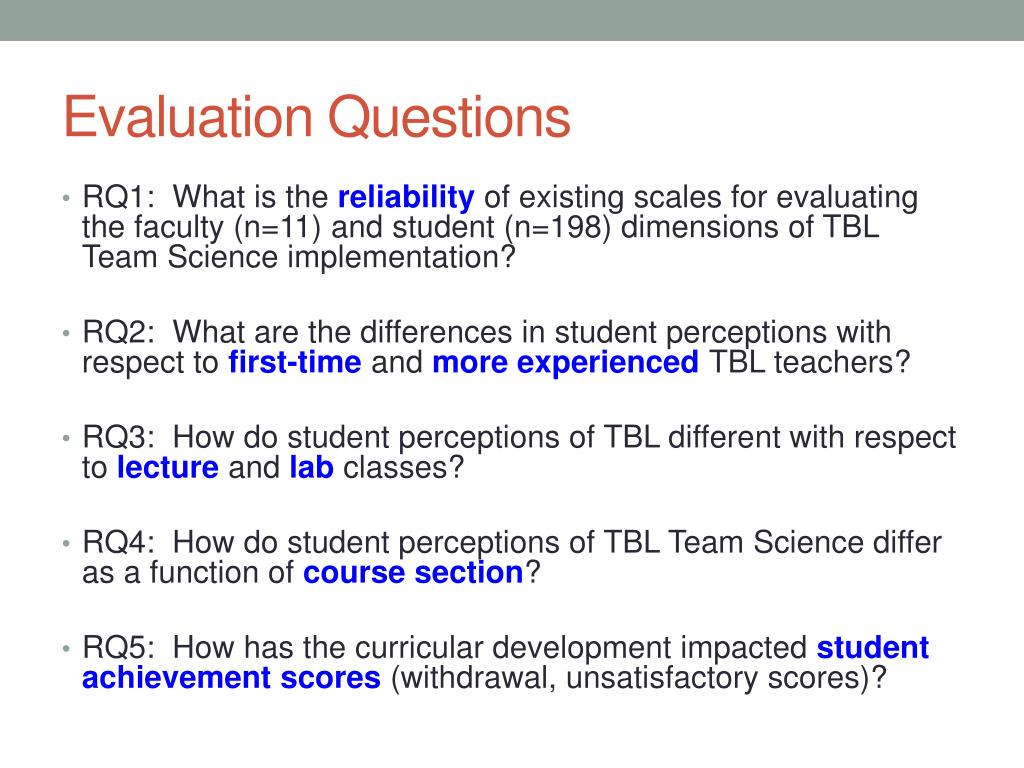Click the bullet point before RQ3
This screenshot has width=1024, height=768.
click(66, 438)
